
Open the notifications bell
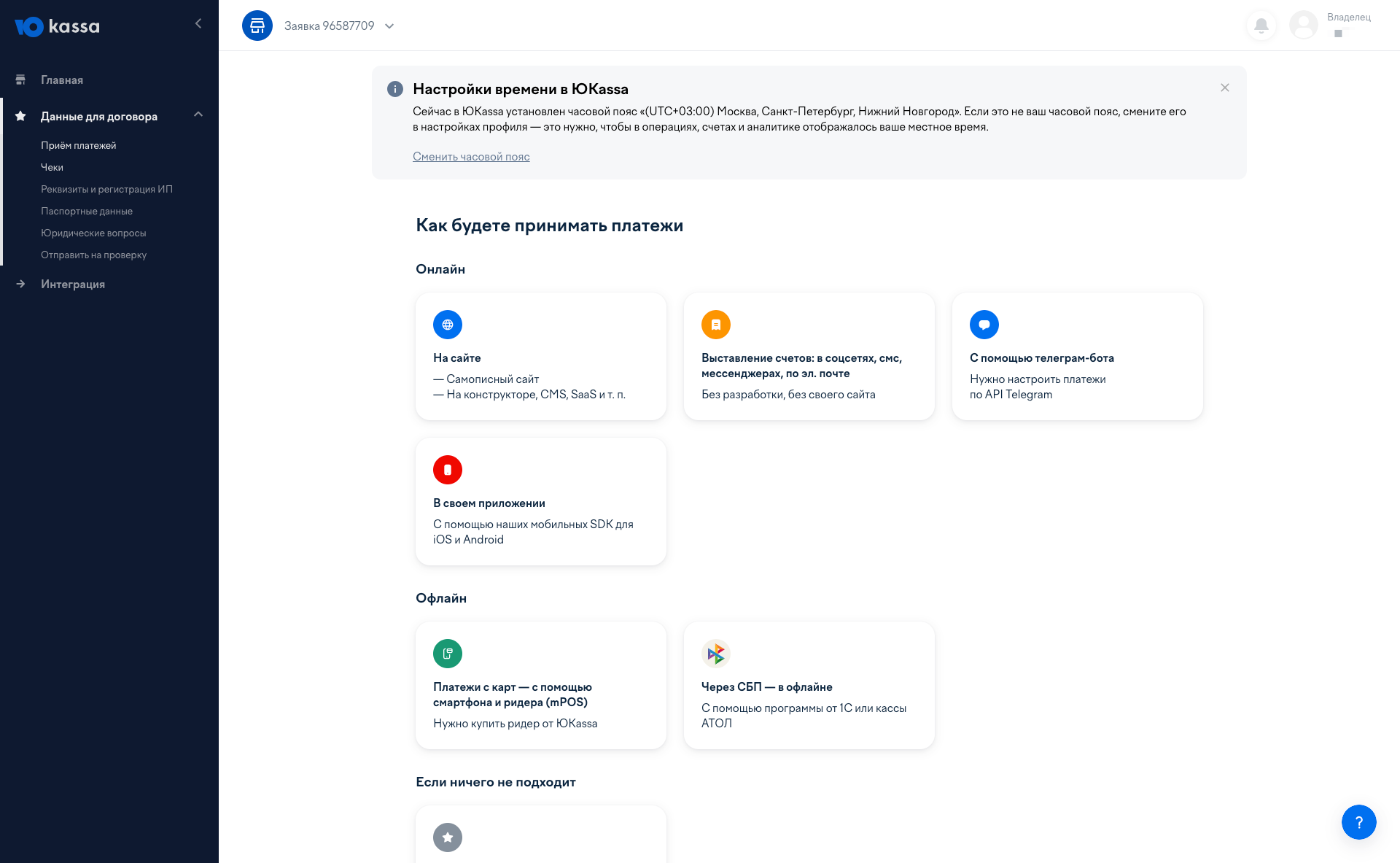1261,26
